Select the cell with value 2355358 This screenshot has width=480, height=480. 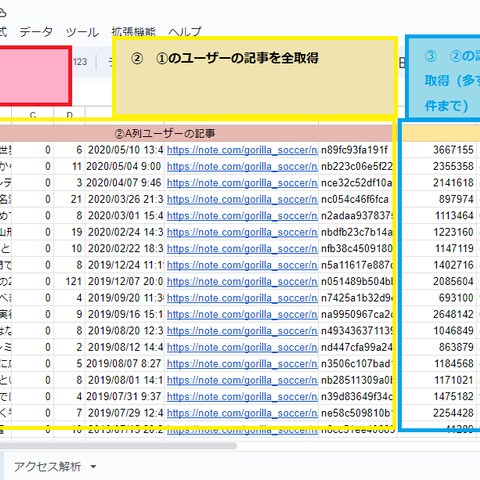click(x=438, y=166)
